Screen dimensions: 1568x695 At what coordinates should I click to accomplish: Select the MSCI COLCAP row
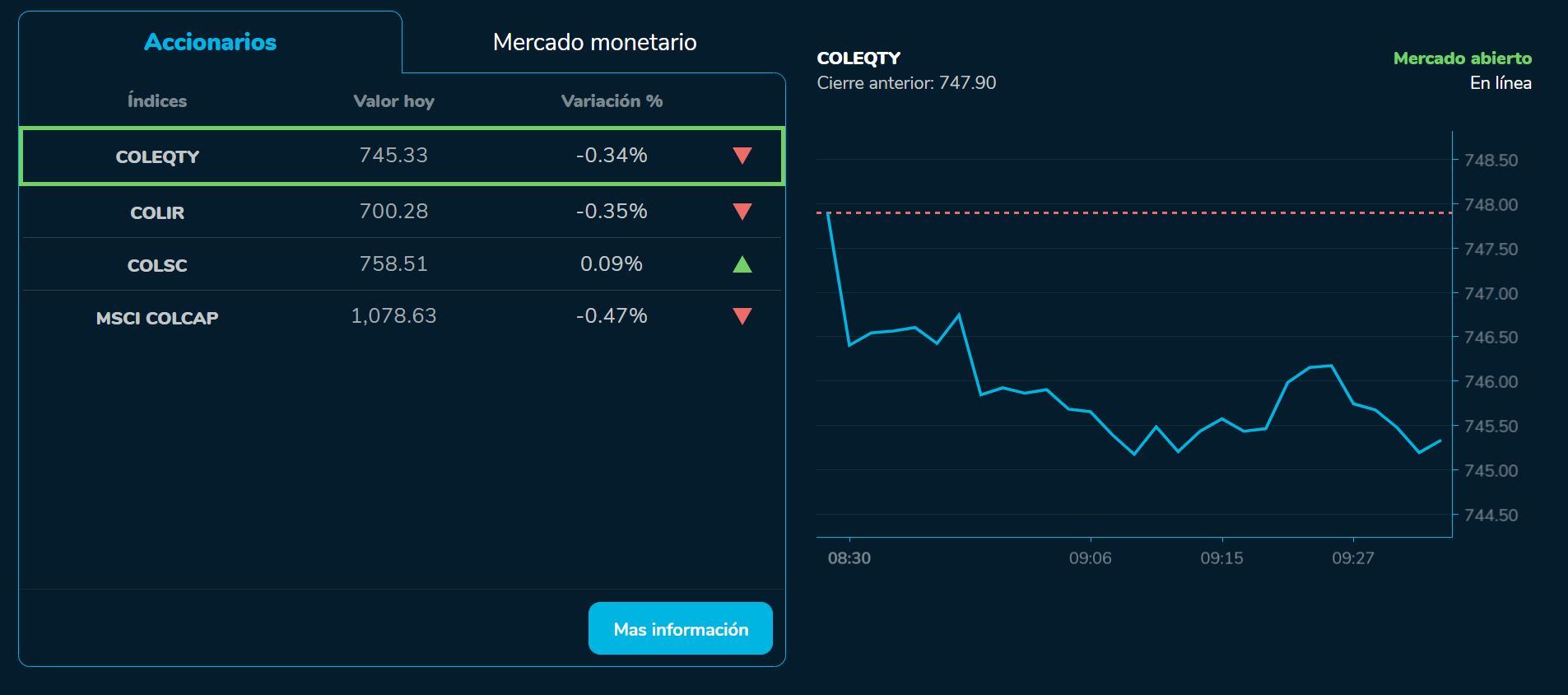[402, 315]
